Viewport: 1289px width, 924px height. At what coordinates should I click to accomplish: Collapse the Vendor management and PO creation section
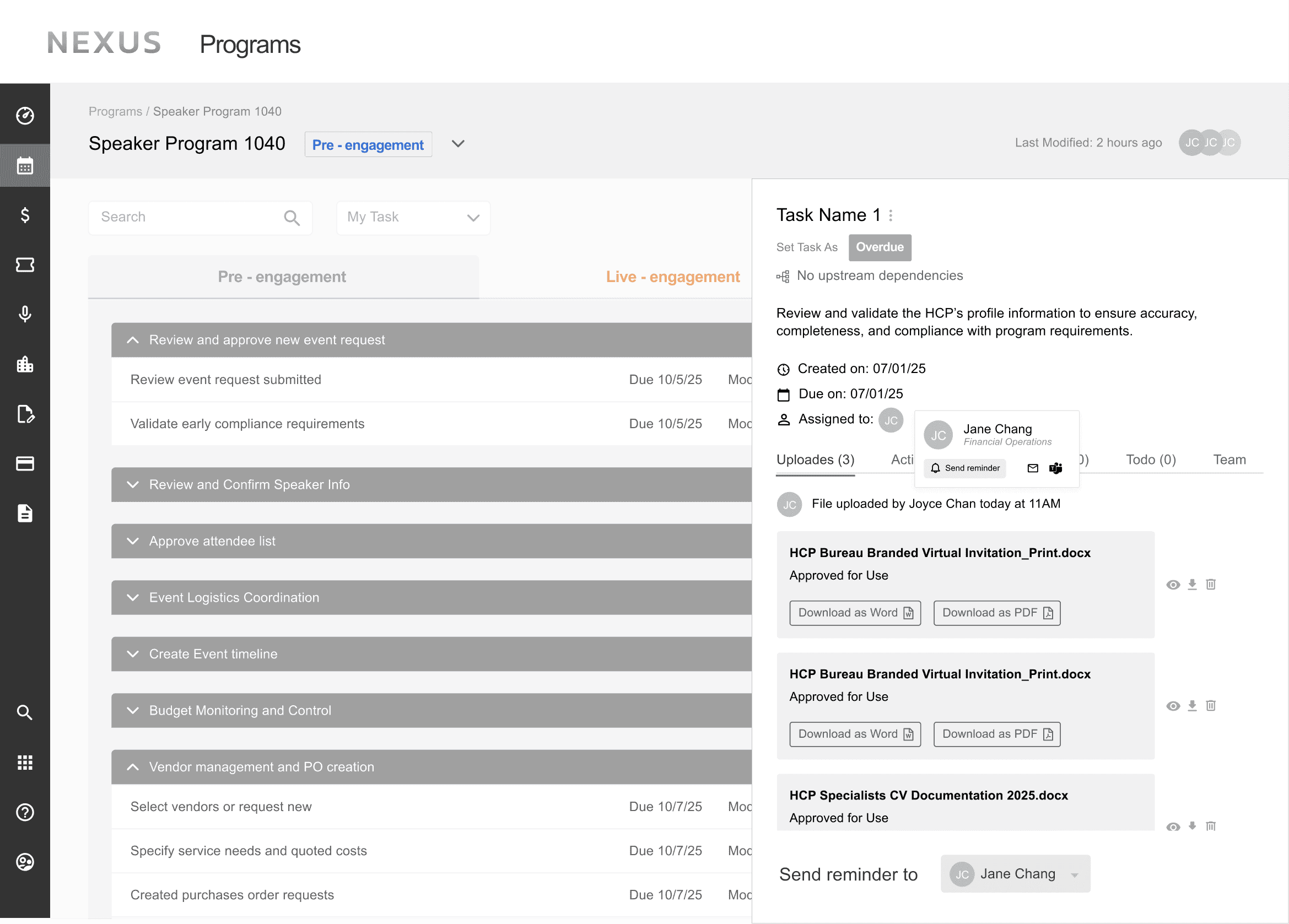133,767
